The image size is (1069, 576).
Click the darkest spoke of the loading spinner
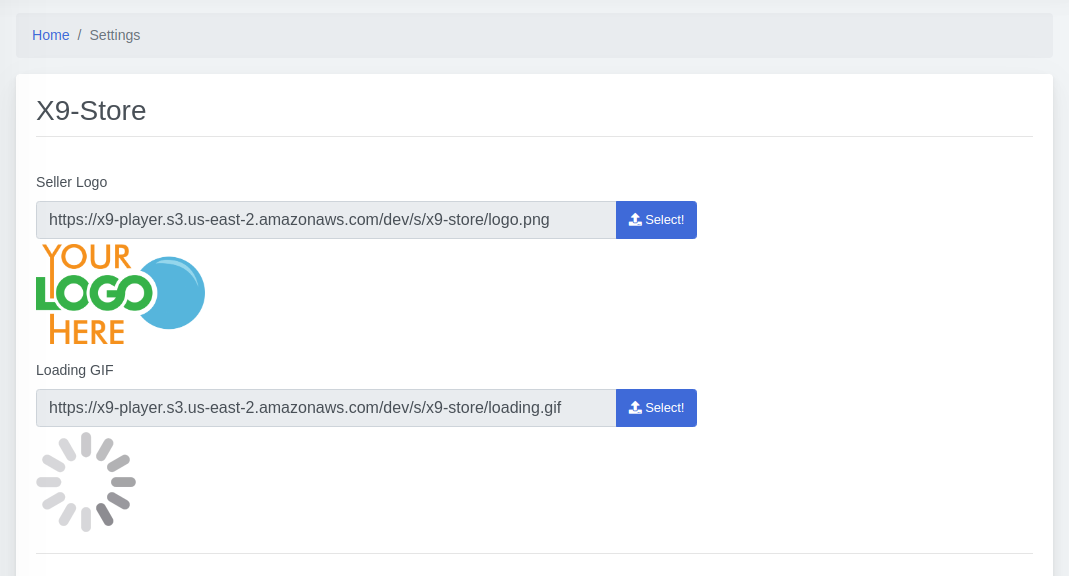tap(104, 514)
